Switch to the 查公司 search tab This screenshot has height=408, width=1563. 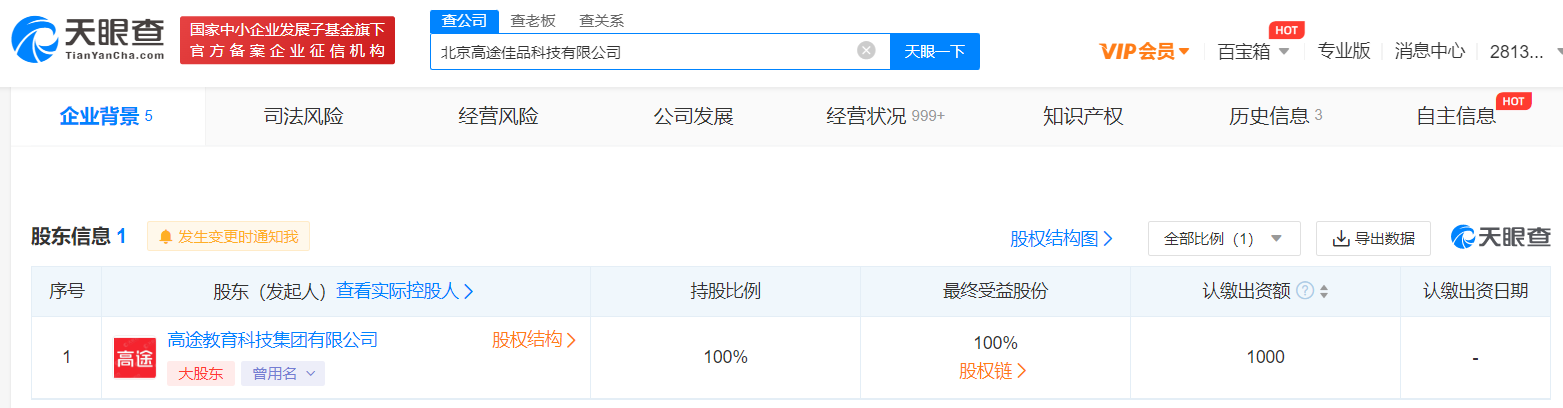464,20
